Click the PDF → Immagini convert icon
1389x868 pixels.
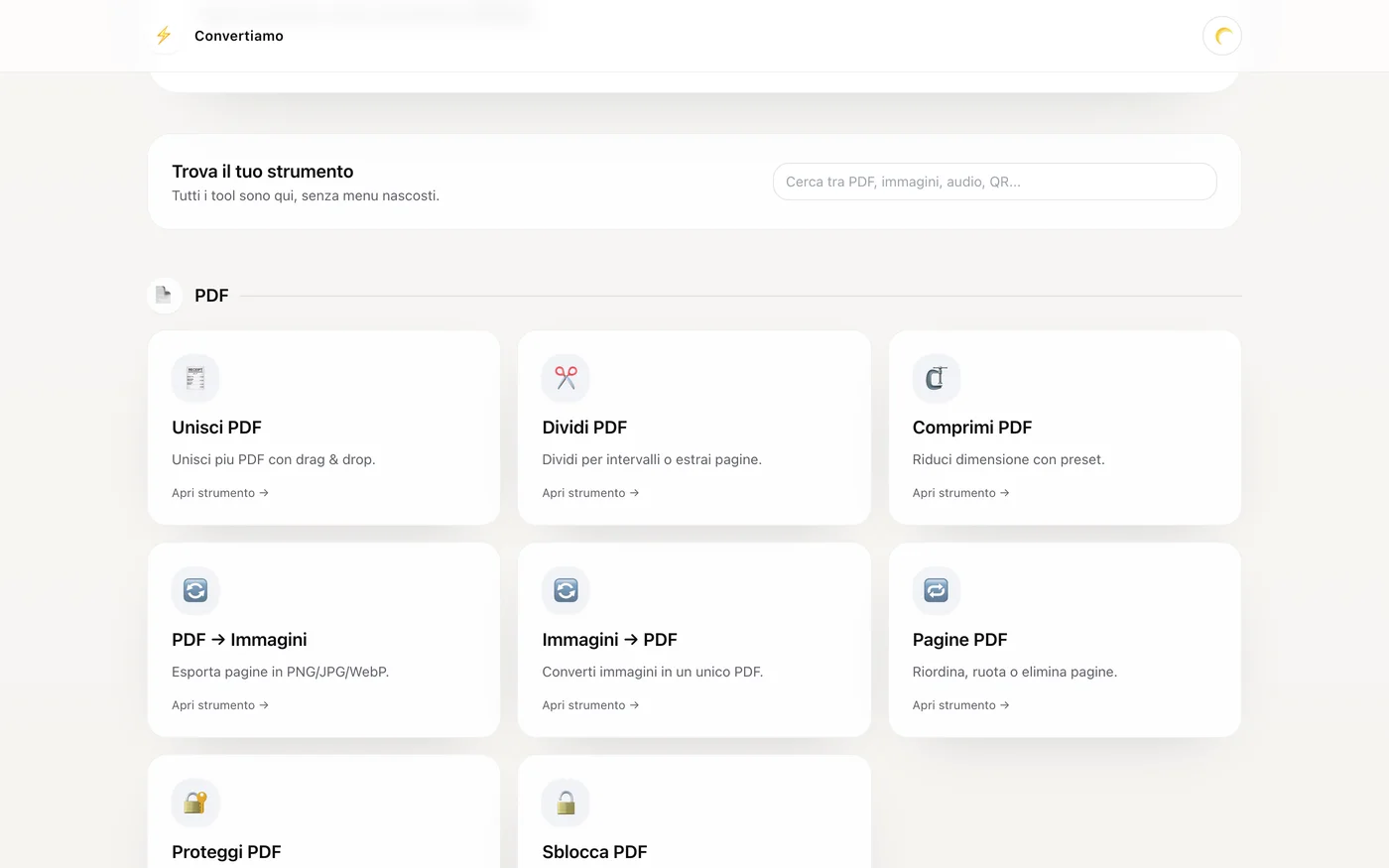(195, 590)
